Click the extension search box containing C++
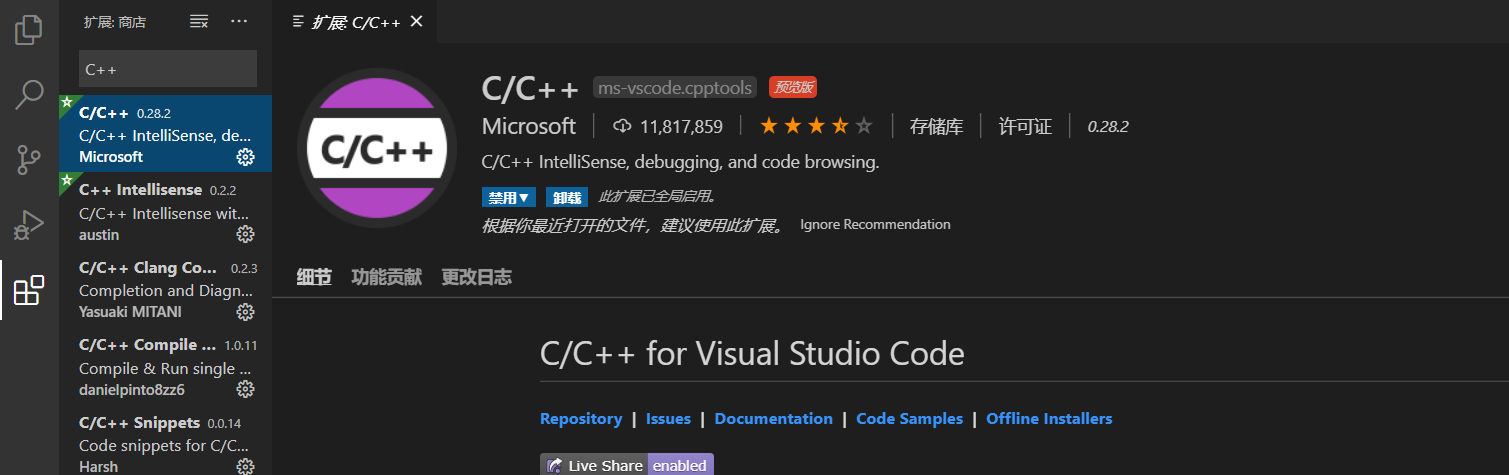1509x475 pixels. click(168, 69)
